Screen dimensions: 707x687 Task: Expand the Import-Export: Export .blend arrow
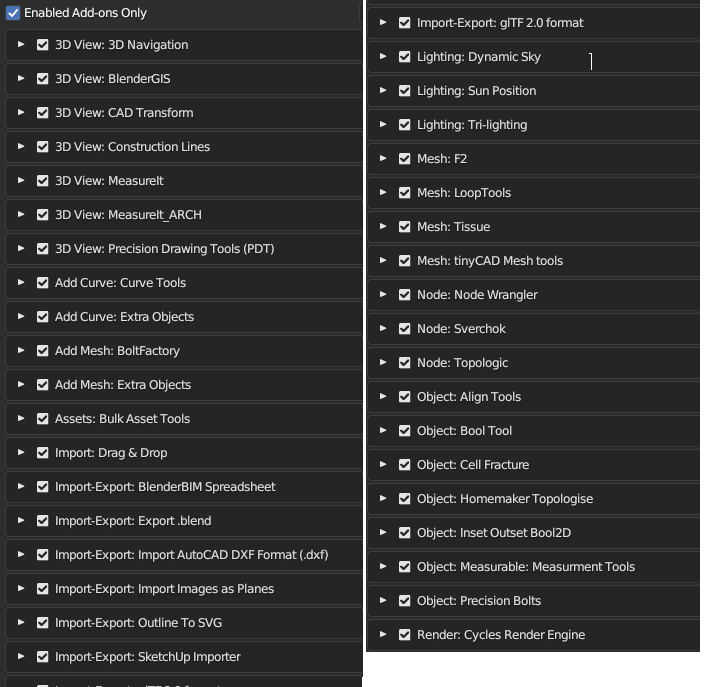(21, 520)
